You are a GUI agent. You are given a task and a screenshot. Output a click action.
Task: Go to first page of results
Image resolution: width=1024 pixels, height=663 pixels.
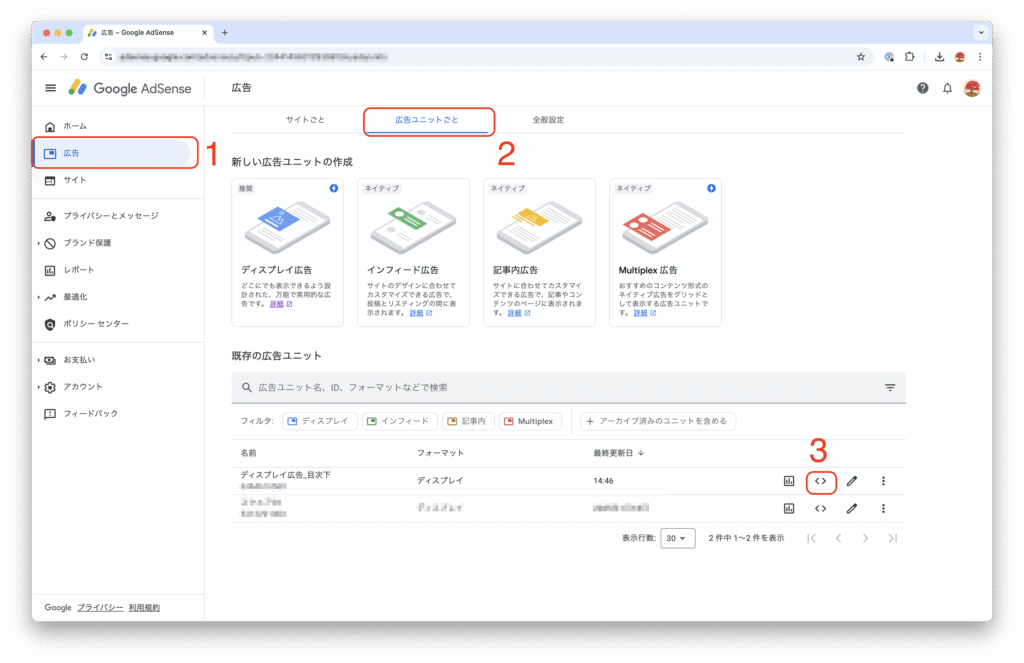[x=811, y=539]
